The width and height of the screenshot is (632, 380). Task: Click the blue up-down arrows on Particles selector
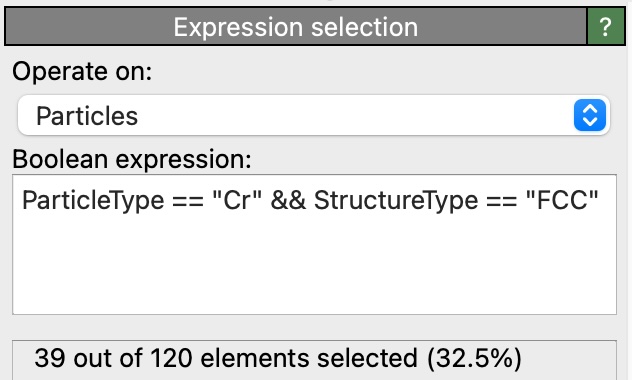tap(590, 116)
